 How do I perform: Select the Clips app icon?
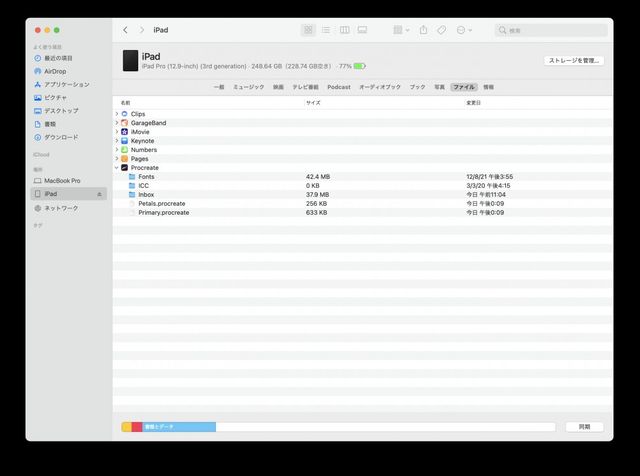pos(124,114)
